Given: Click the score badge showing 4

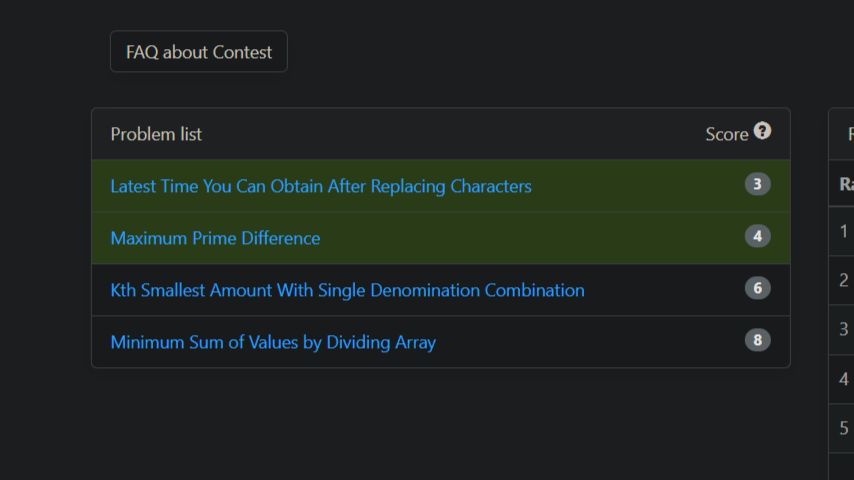Looking at the screenshot, I should point(758,236).
